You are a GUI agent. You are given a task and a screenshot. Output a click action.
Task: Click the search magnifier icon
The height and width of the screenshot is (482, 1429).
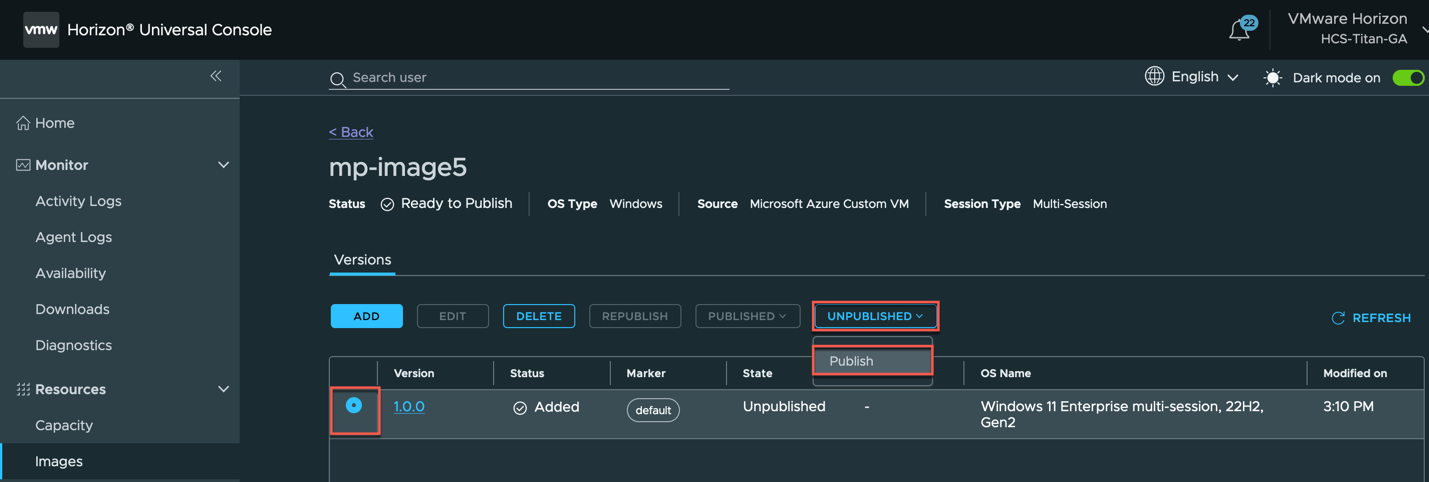tap(338, 79)
